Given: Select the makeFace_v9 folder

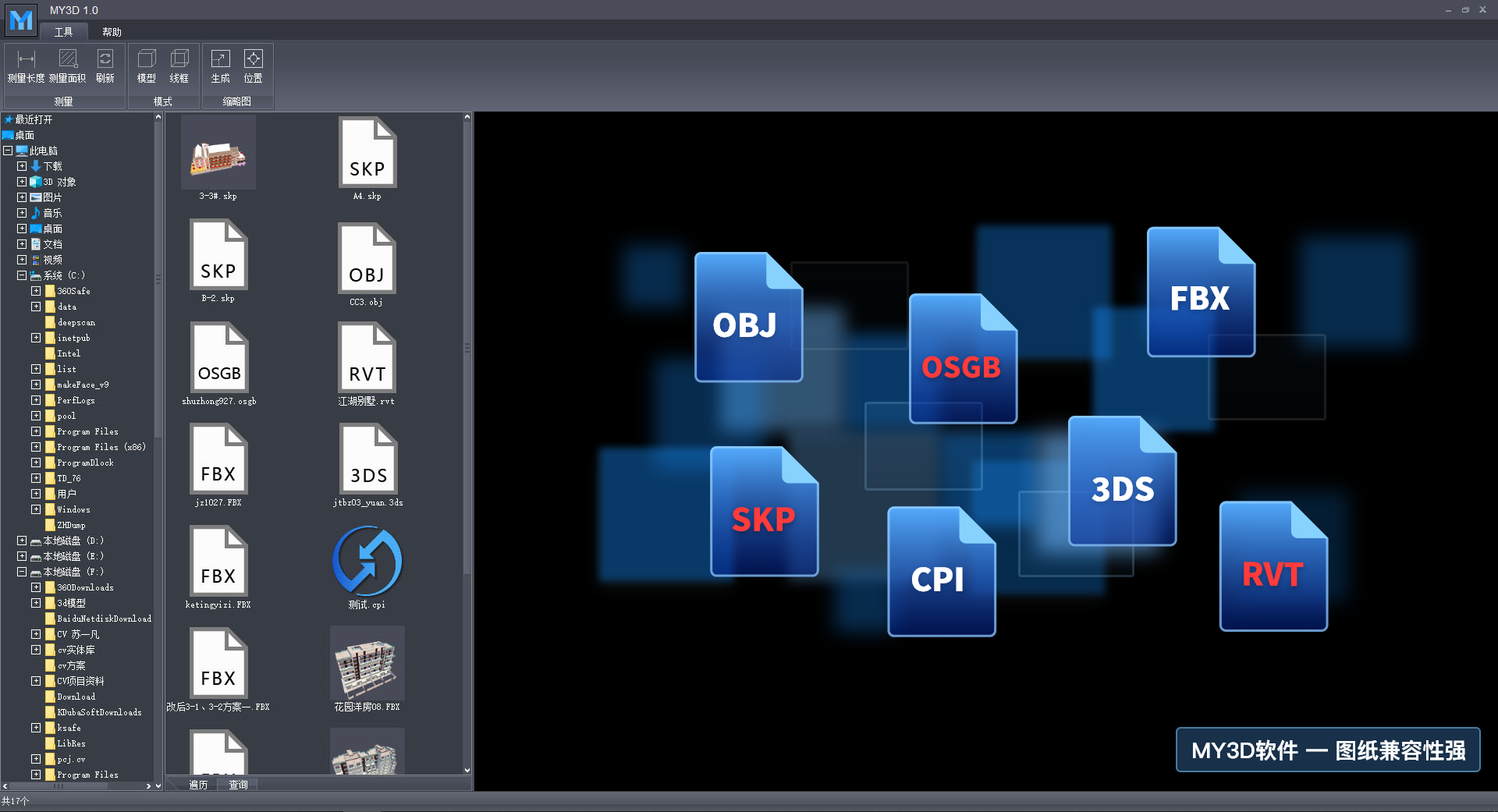Looking at the screenshot, I should [76, 385].
